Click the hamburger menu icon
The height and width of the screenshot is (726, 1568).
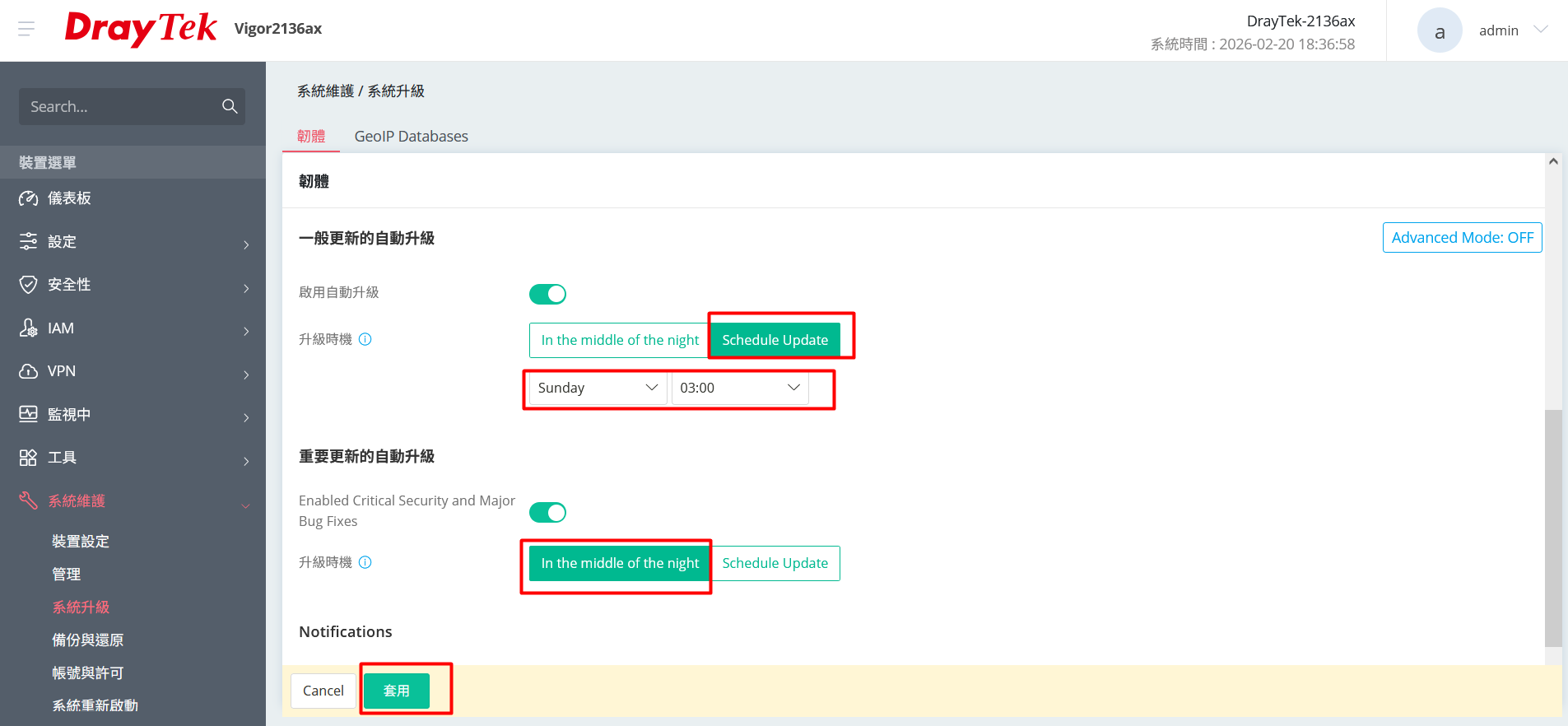[x=26, y=30]
